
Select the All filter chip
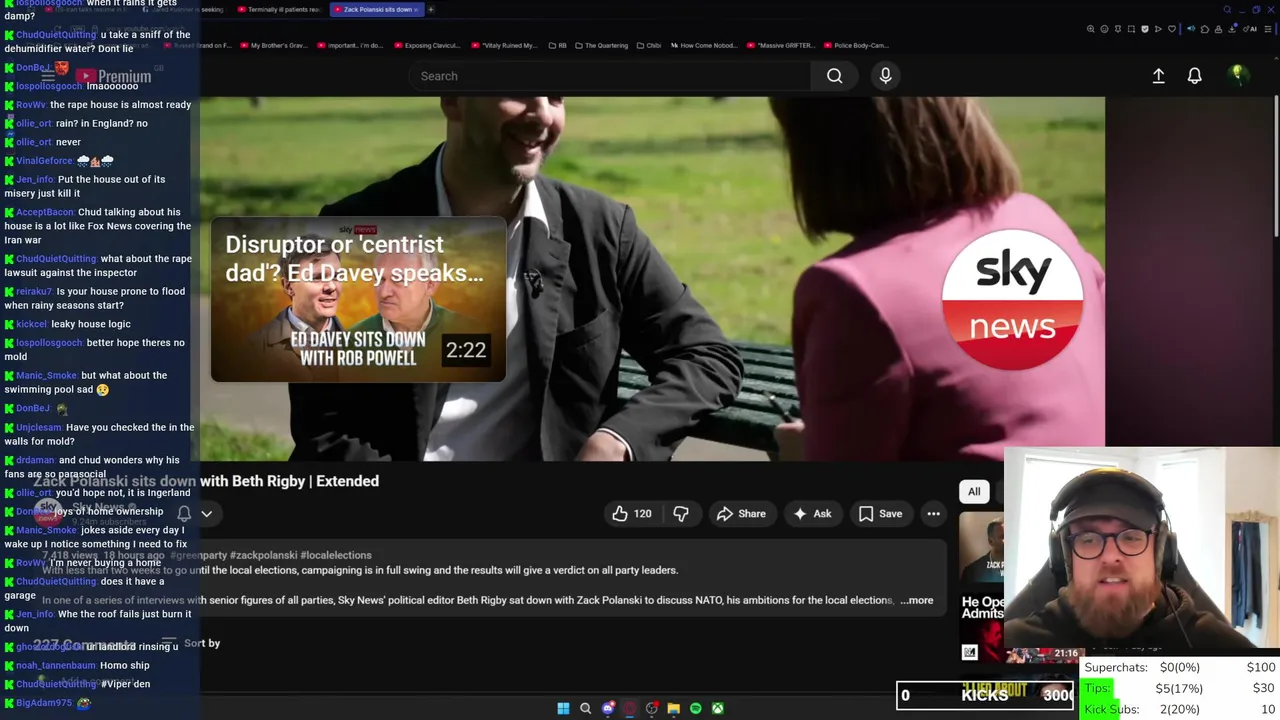click(x=974, y=491)
